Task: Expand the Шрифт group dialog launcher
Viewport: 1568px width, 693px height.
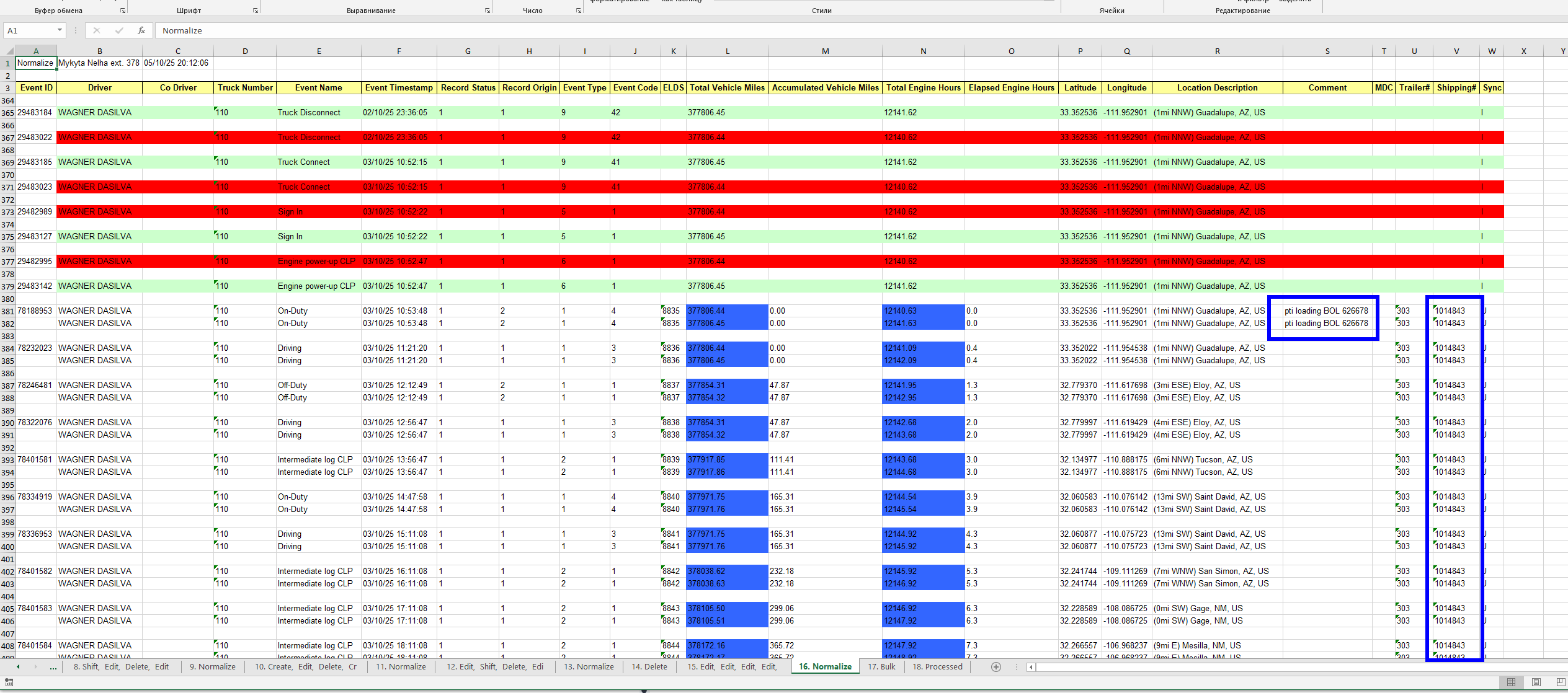Action: click(x=256, y=11)
